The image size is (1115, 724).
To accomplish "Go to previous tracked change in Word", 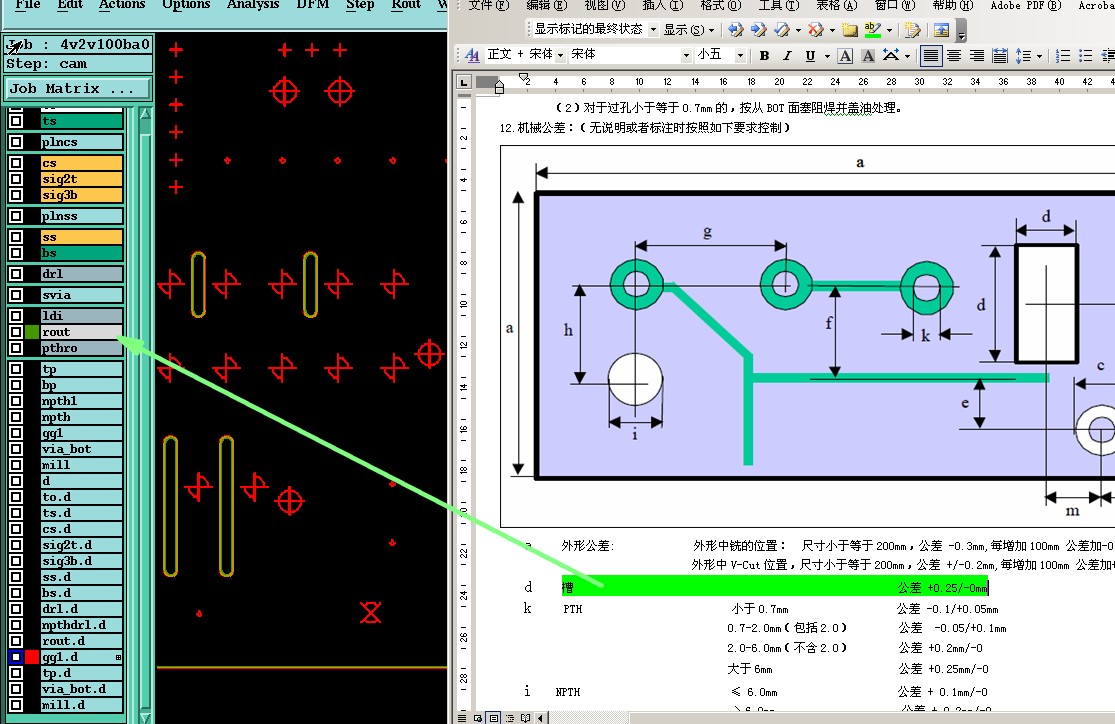I will click(x=736, y=30).
